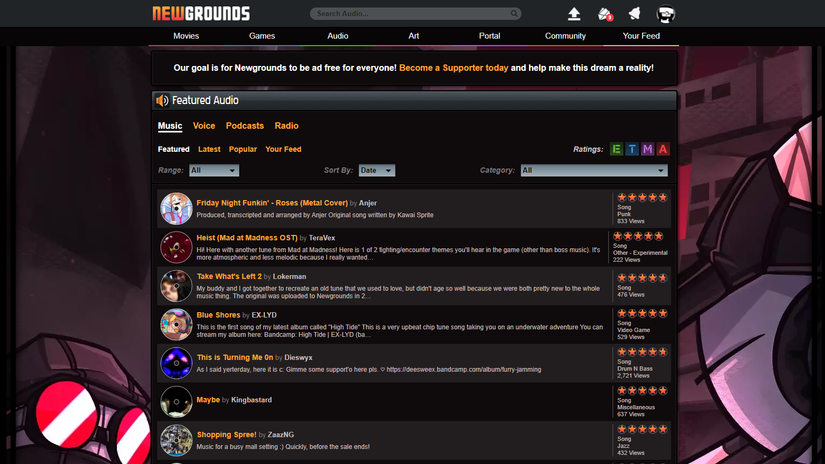Click star rating for Take What's Left 2
Image resolution: width=825 pixels, height=464 pixels.
click(642, 278)
